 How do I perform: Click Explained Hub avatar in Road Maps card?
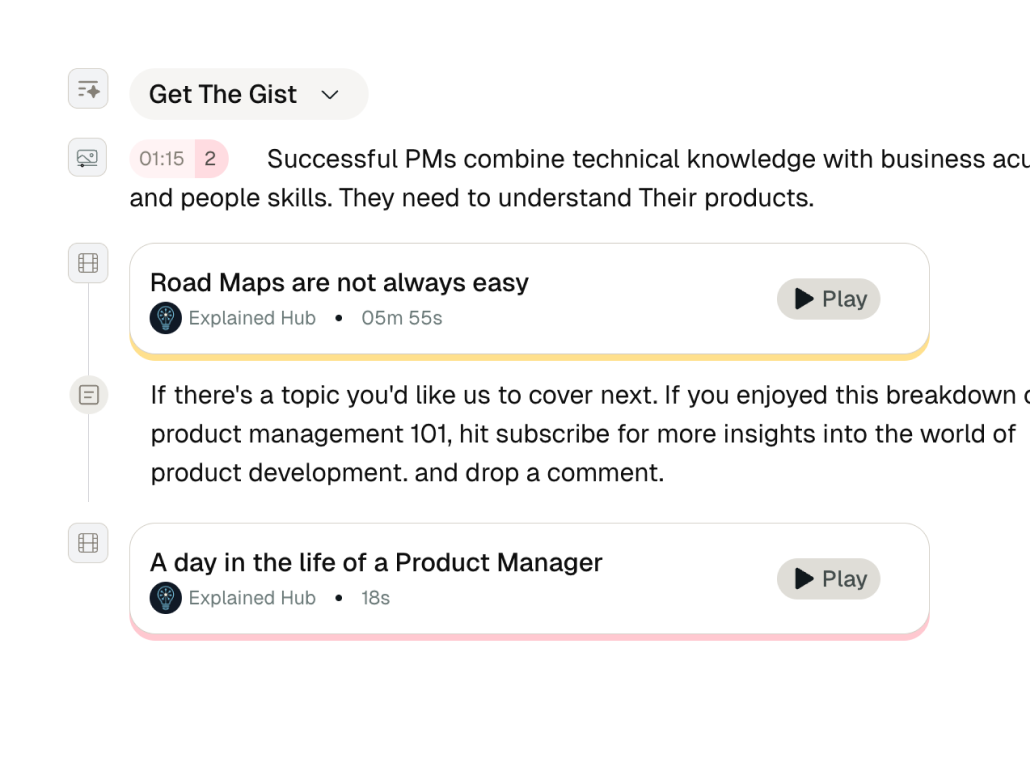[x=166, y=318]
